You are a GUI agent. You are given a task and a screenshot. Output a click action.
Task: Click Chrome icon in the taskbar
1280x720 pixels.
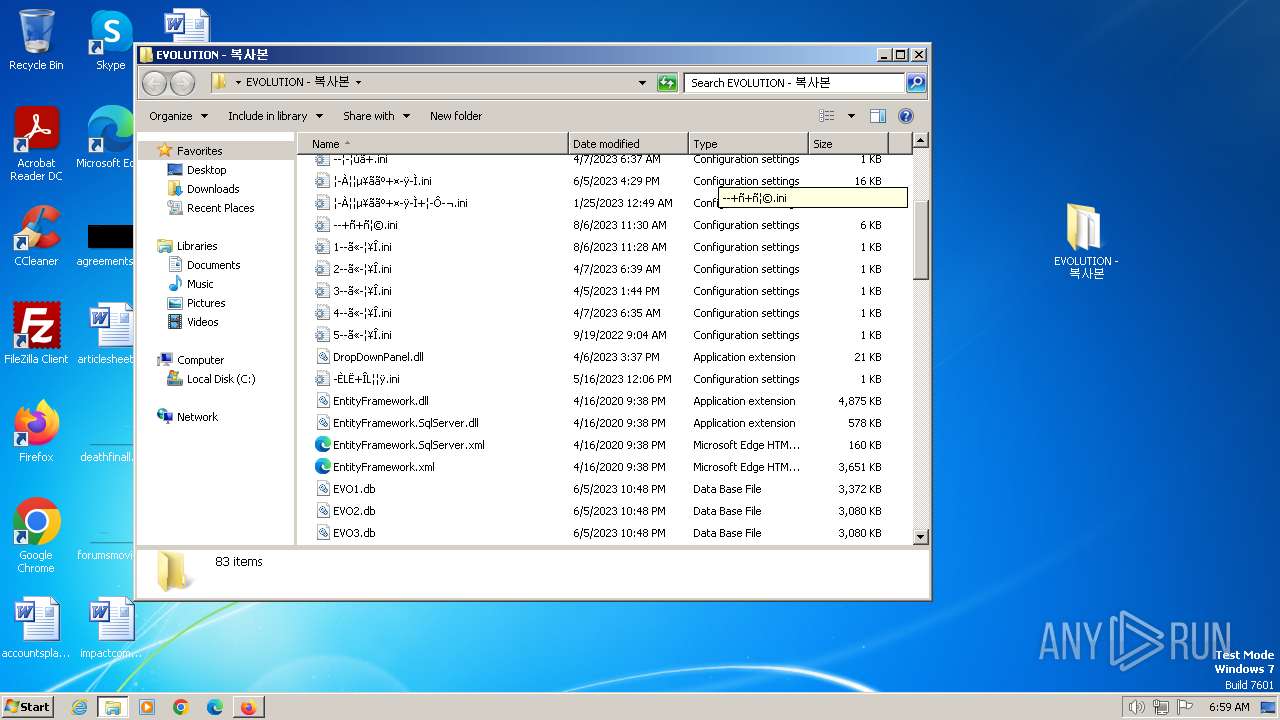(x=181, y=707)
